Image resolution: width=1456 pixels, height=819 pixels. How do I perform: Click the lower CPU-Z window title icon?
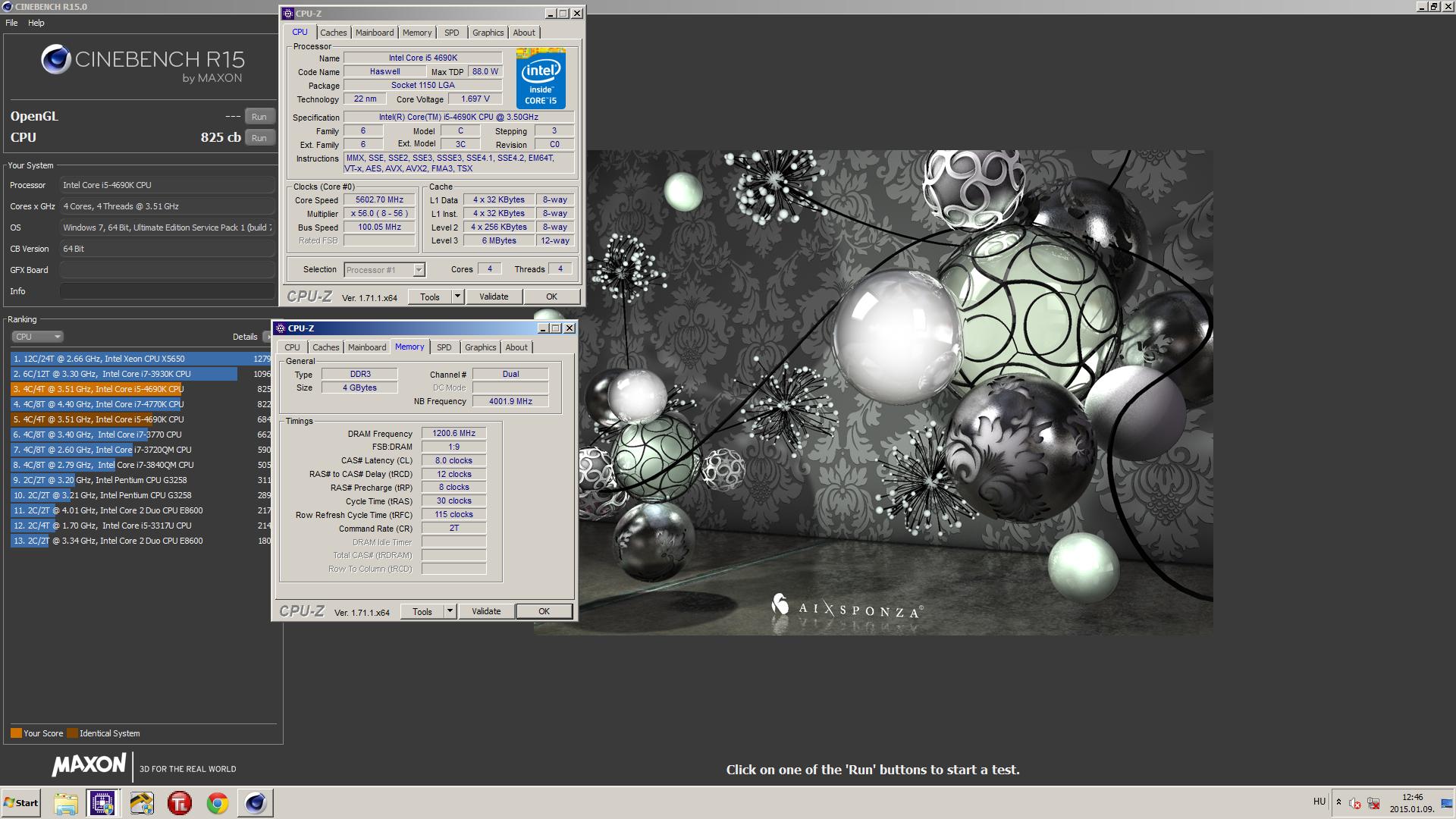coord(281,328)
